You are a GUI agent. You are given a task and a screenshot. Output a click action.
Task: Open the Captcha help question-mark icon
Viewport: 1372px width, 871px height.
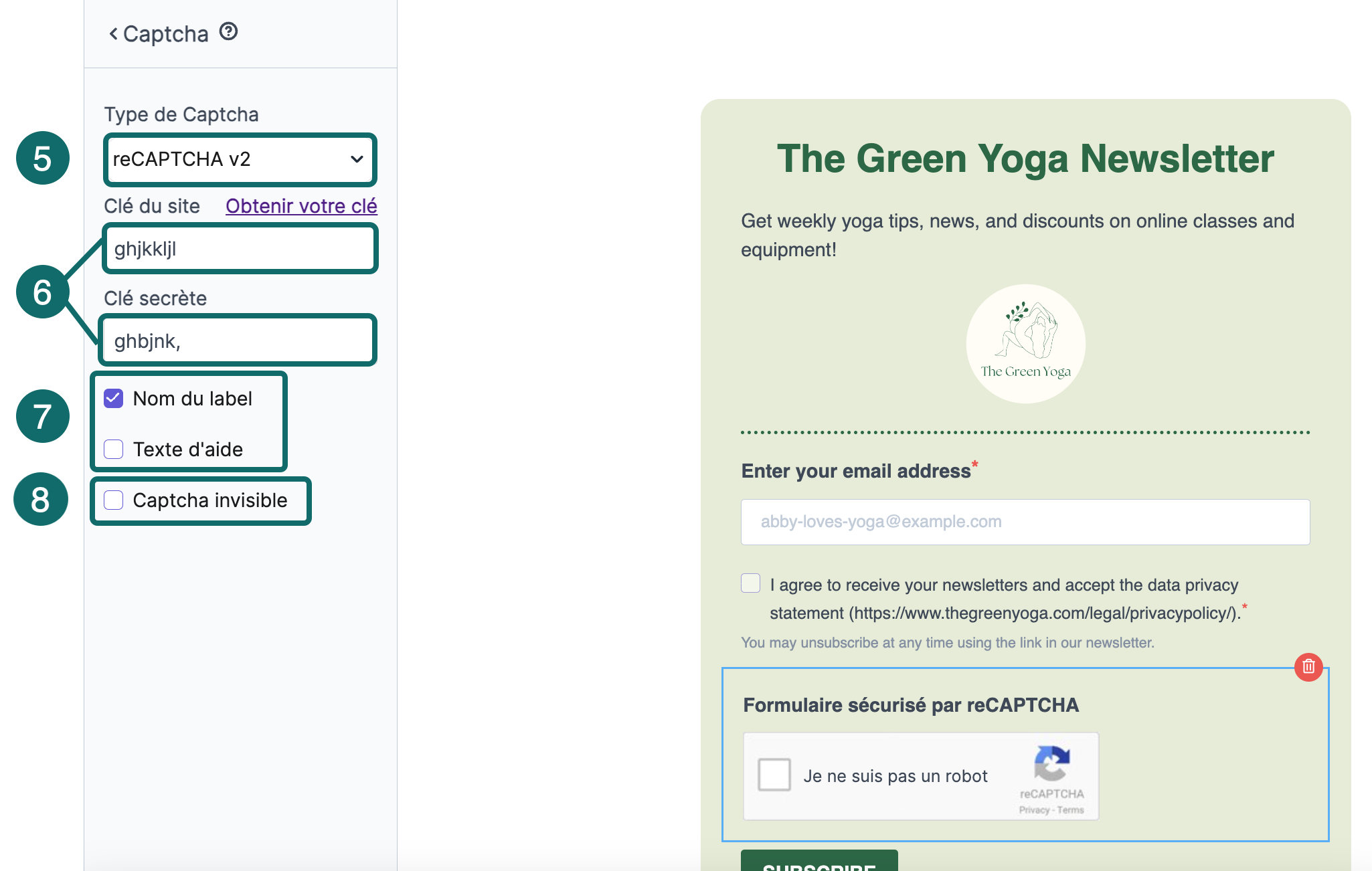(x=229, y=31)
